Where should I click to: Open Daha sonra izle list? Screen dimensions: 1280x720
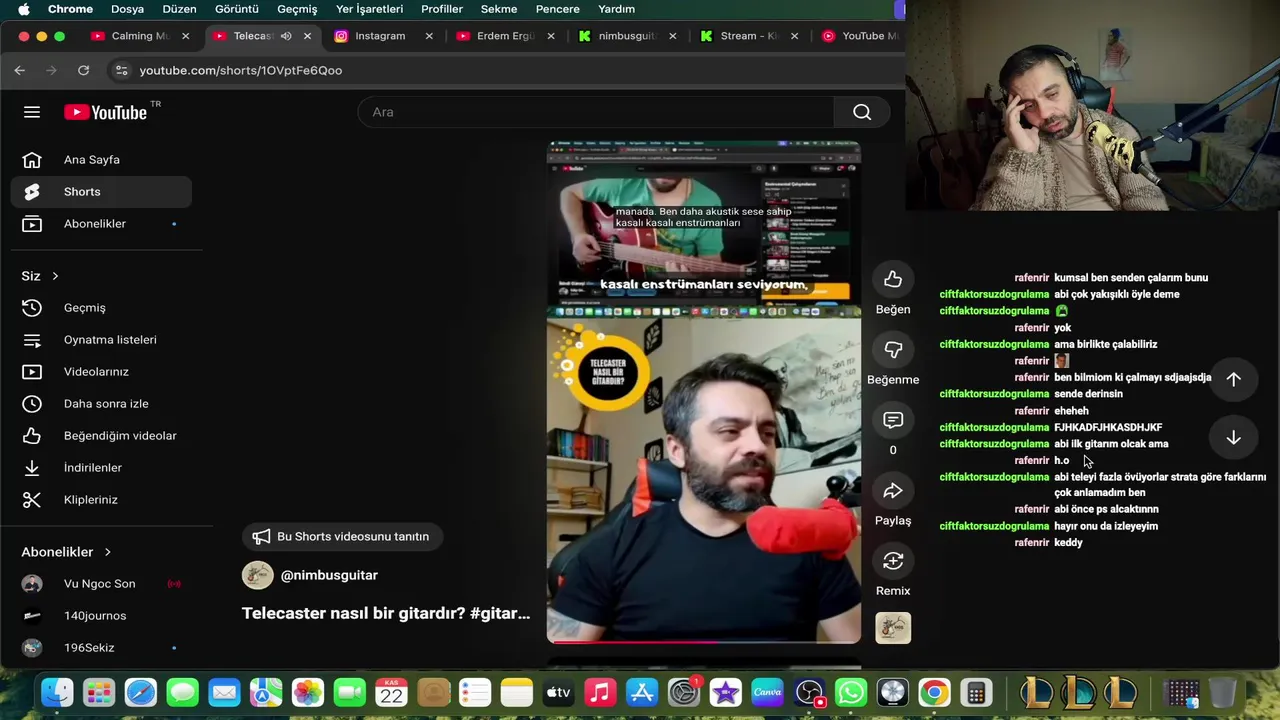[x=101, y=404]
